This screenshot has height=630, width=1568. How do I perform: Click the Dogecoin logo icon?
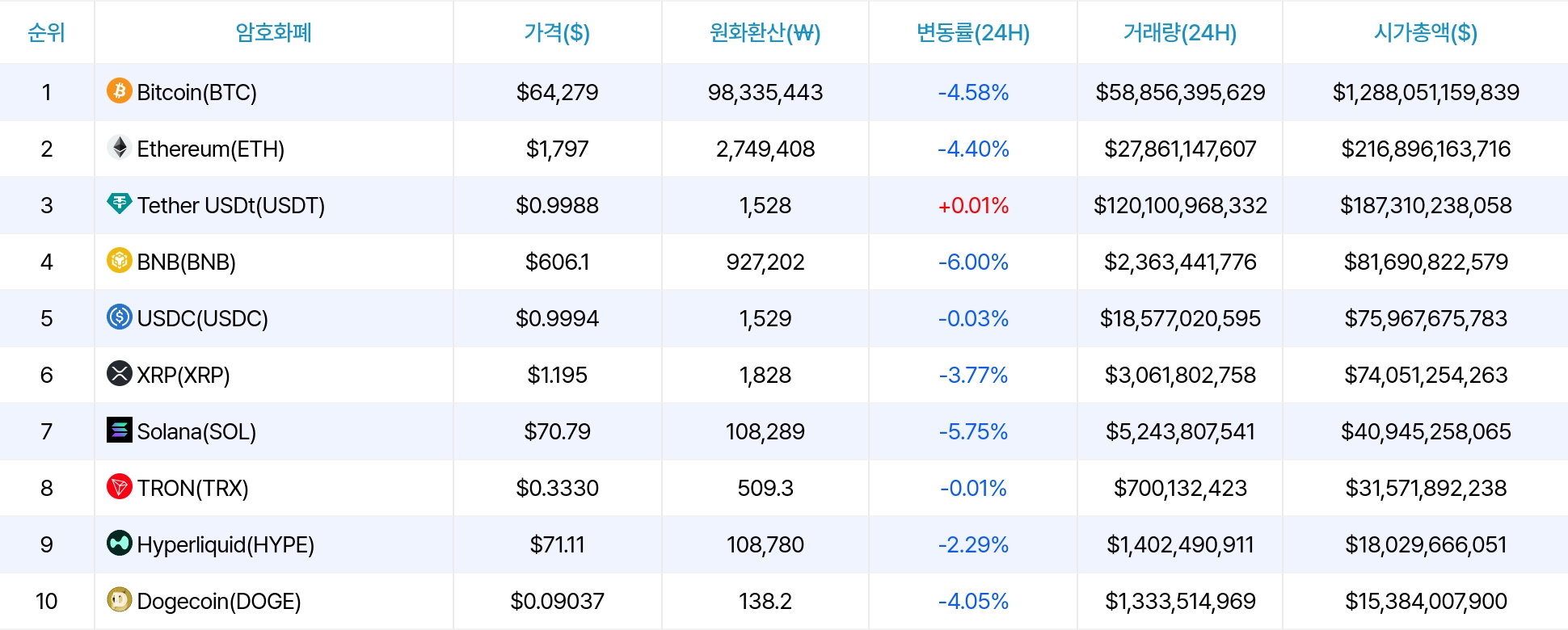point(120,599)
